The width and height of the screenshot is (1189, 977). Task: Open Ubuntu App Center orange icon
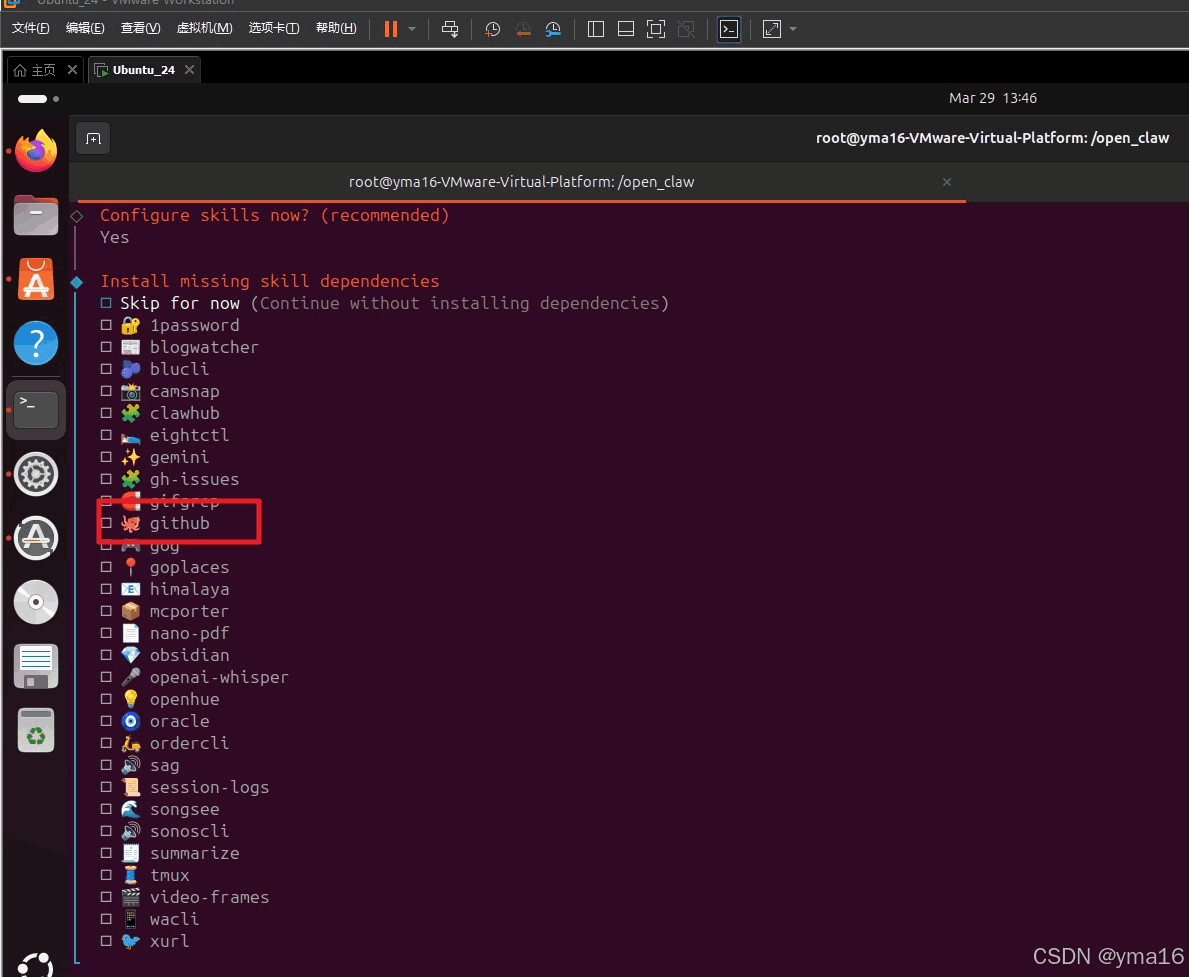coord(36,279)
